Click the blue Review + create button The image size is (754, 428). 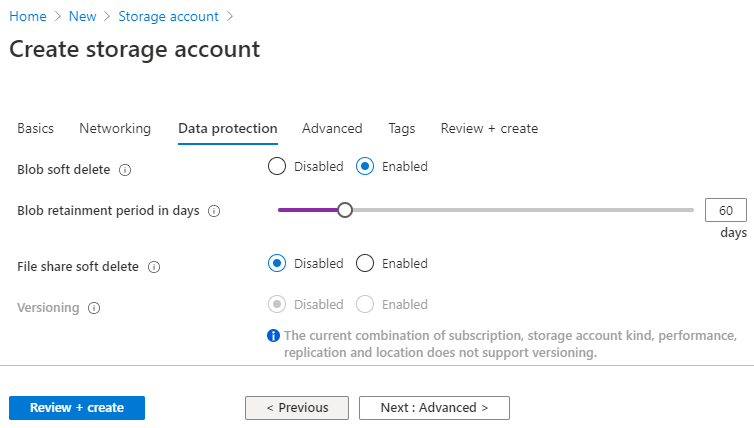[x=77, y=408]
